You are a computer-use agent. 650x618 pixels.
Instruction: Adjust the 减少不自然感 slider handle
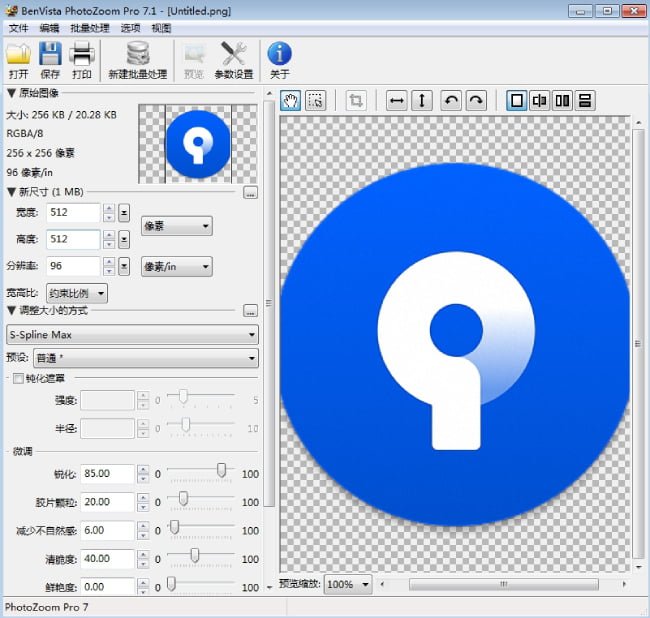(x=175, y=527)
